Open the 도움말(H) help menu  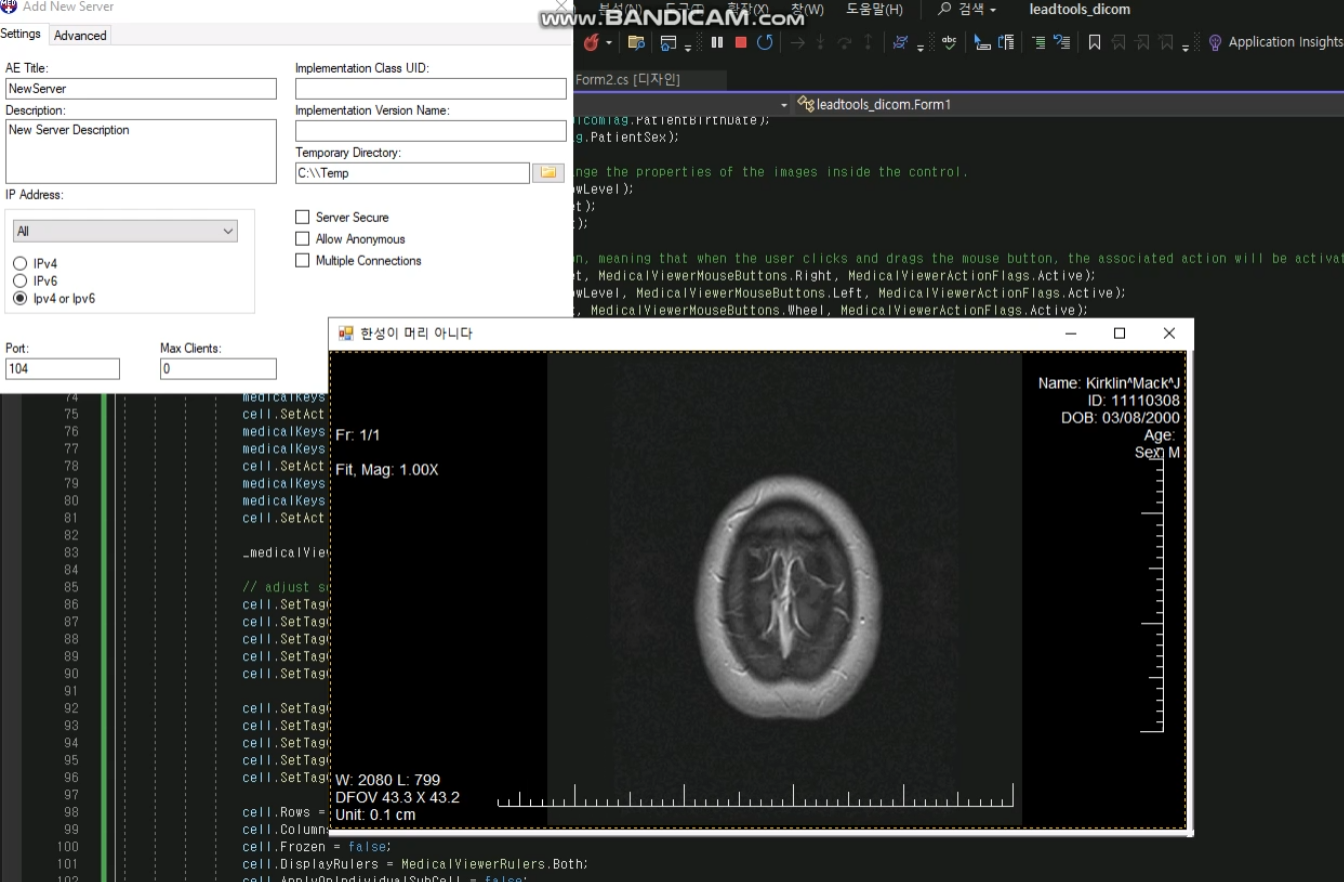tap(874, 10)
